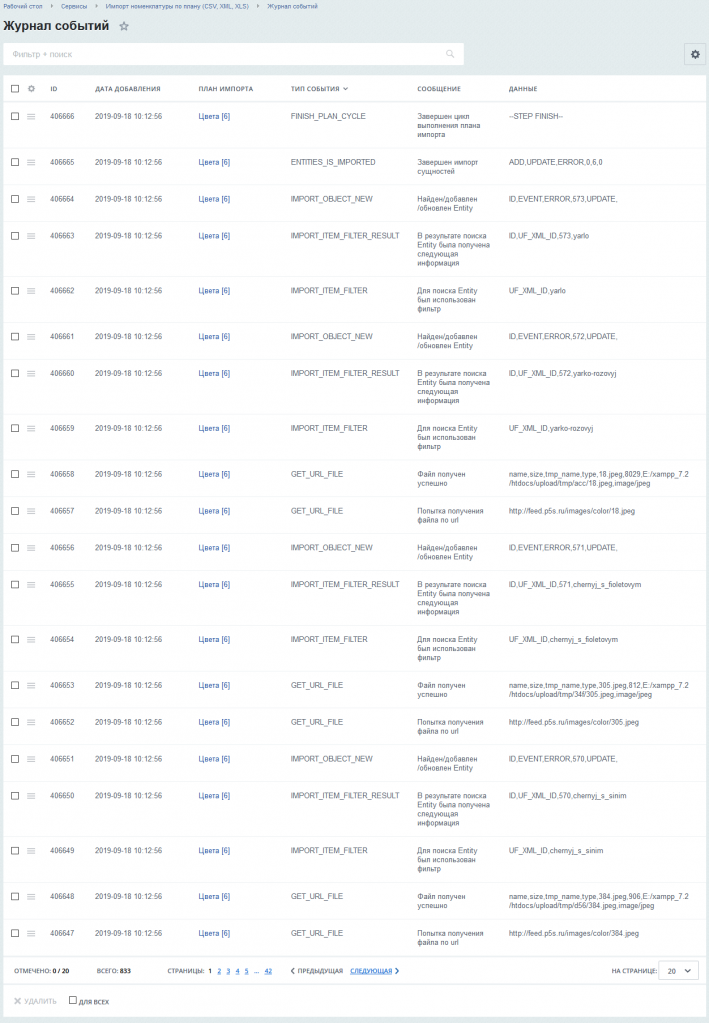Open row actions menu for ID 406663
Image resolution: width=709 pixels, height=1023 pixels.
(31, 236)
